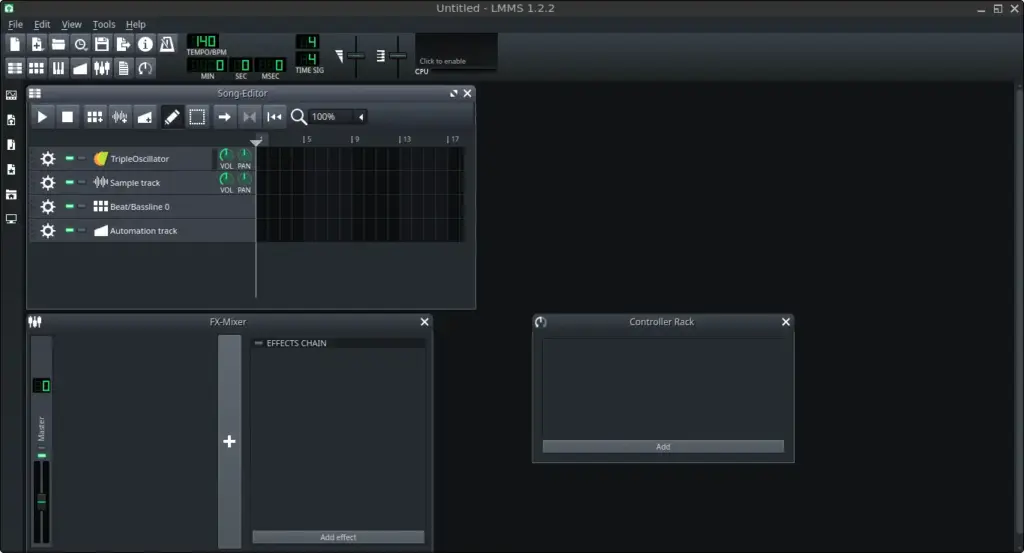The width and height of the screenshot is (1024, 553).
Task: Click Add button in Controller Rack
Action: [x=663, y=447]
